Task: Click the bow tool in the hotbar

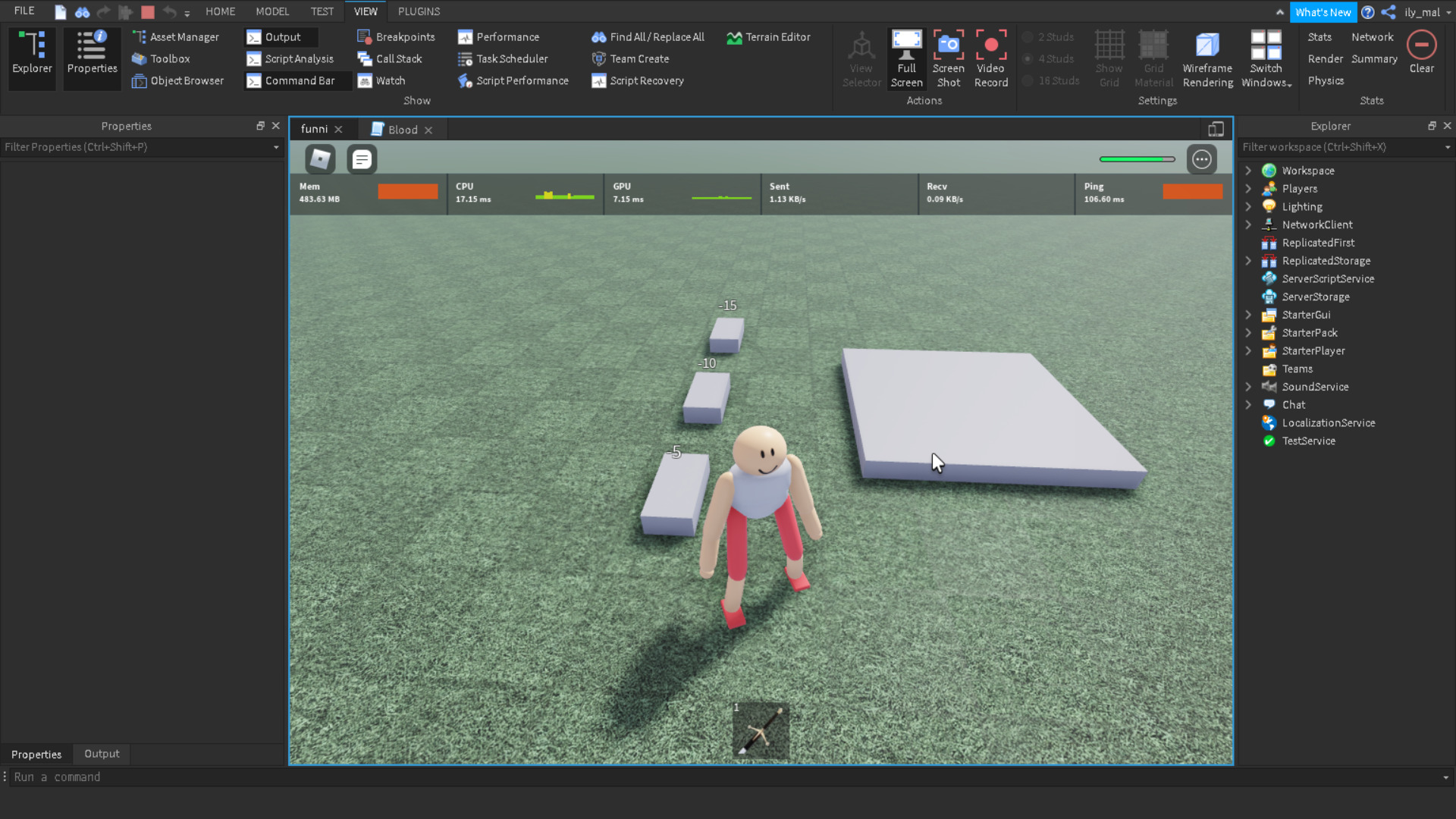Action: [x=761, y=730]
